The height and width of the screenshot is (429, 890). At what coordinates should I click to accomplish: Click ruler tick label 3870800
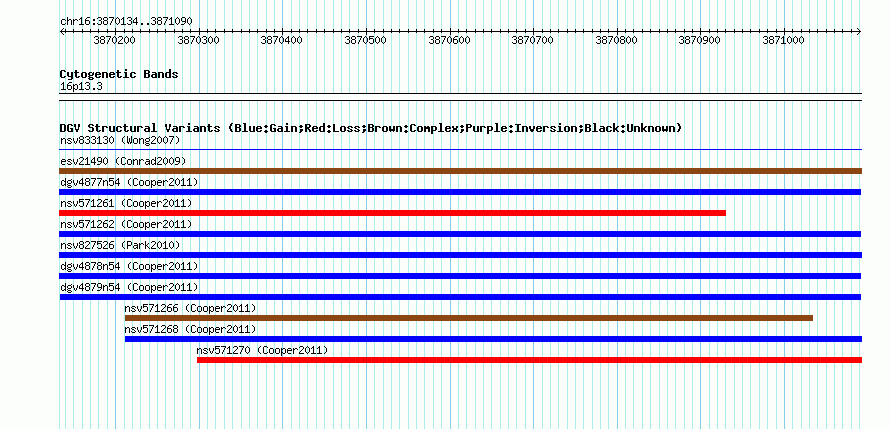click(616, 40)
